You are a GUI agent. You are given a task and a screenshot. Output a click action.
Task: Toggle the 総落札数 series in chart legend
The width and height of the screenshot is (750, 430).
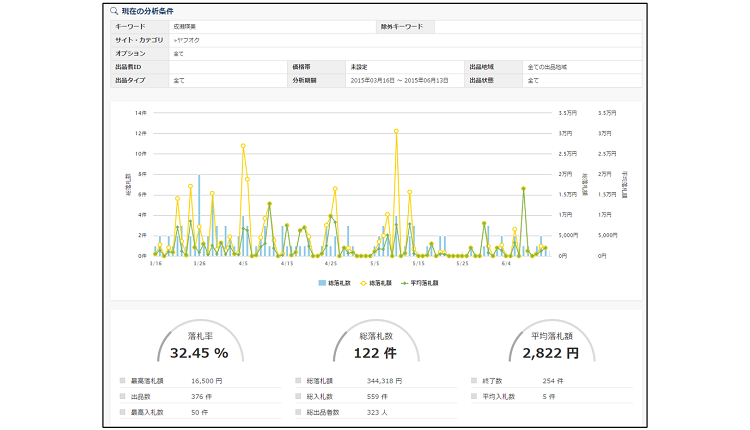point(339,283)
